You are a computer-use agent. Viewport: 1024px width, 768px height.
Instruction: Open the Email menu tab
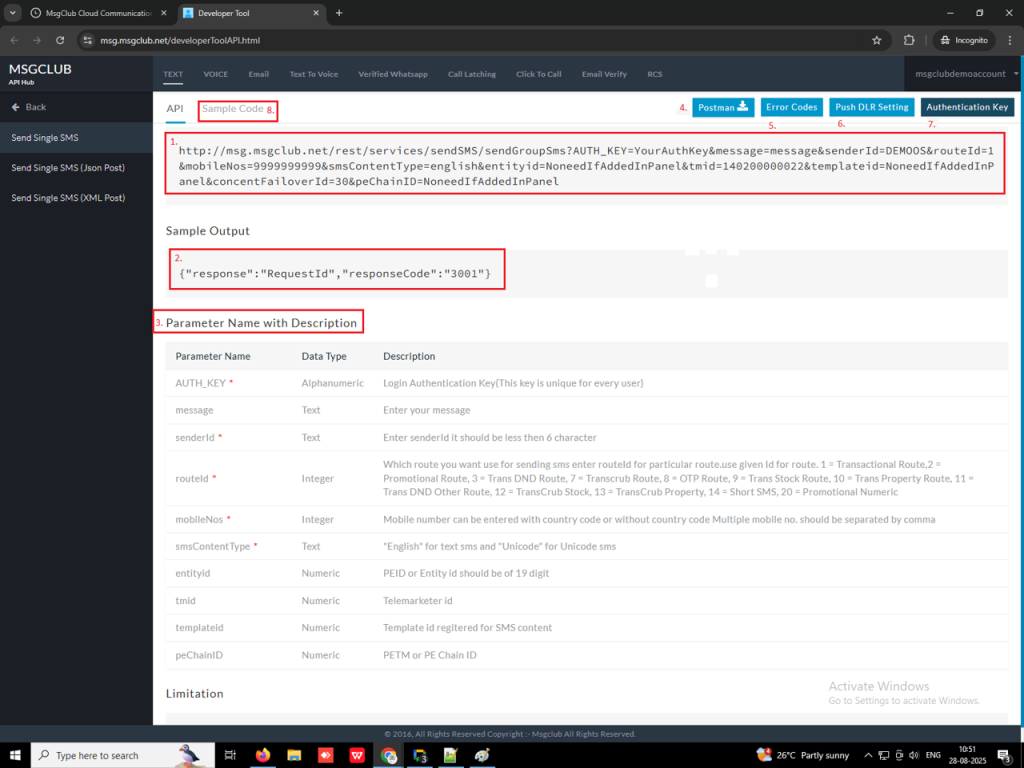pos(259,74)
